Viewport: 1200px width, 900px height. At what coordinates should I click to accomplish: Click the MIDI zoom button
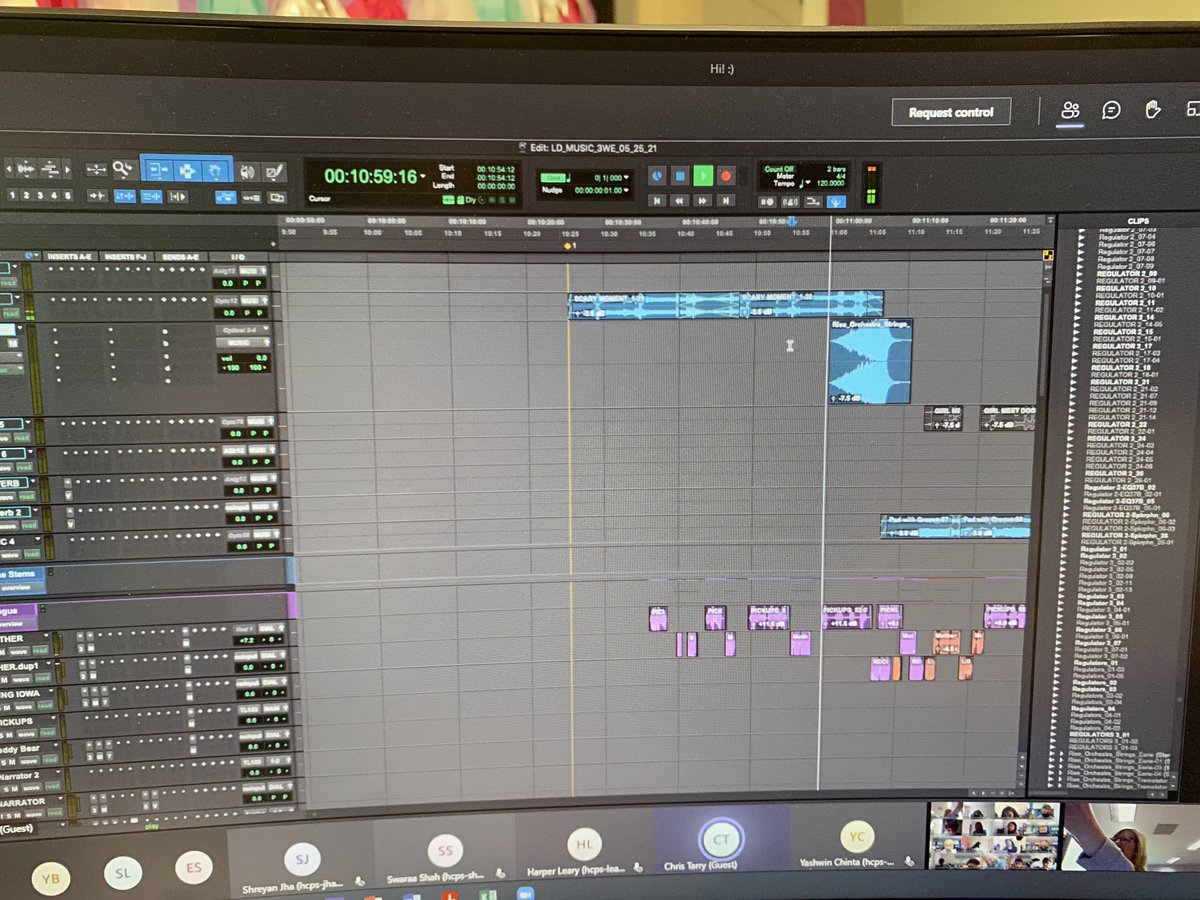click(x=50, y=168)
